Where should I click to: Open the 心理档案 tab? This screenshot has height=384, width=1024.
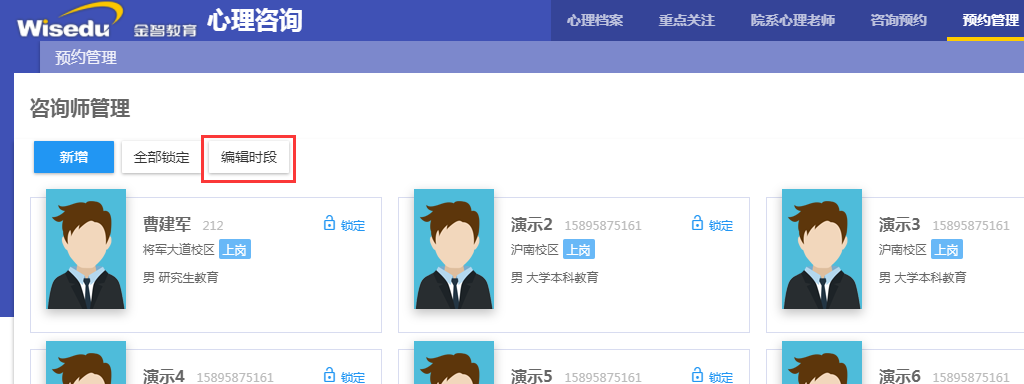point(595,20)
